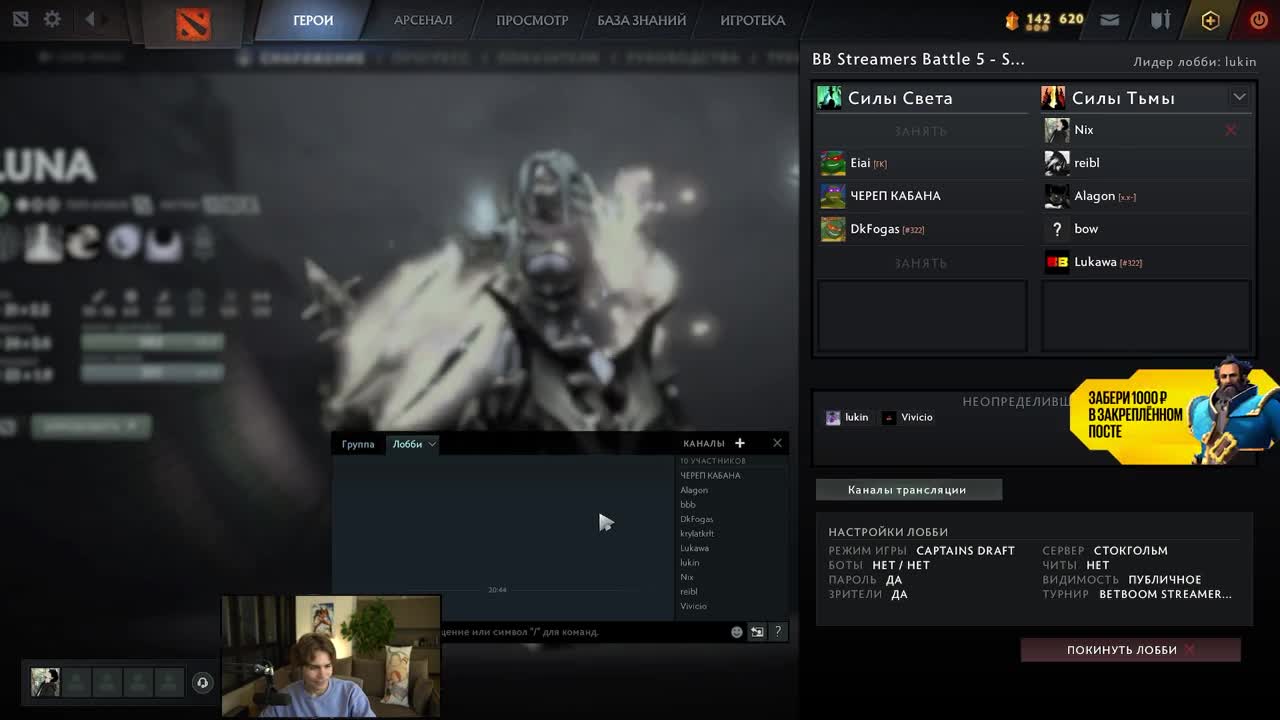The height and width of the screenshot is (720, 1280).
Task: Click Eiai's avatar in Radiant team
Action: (x=832, y=163)
